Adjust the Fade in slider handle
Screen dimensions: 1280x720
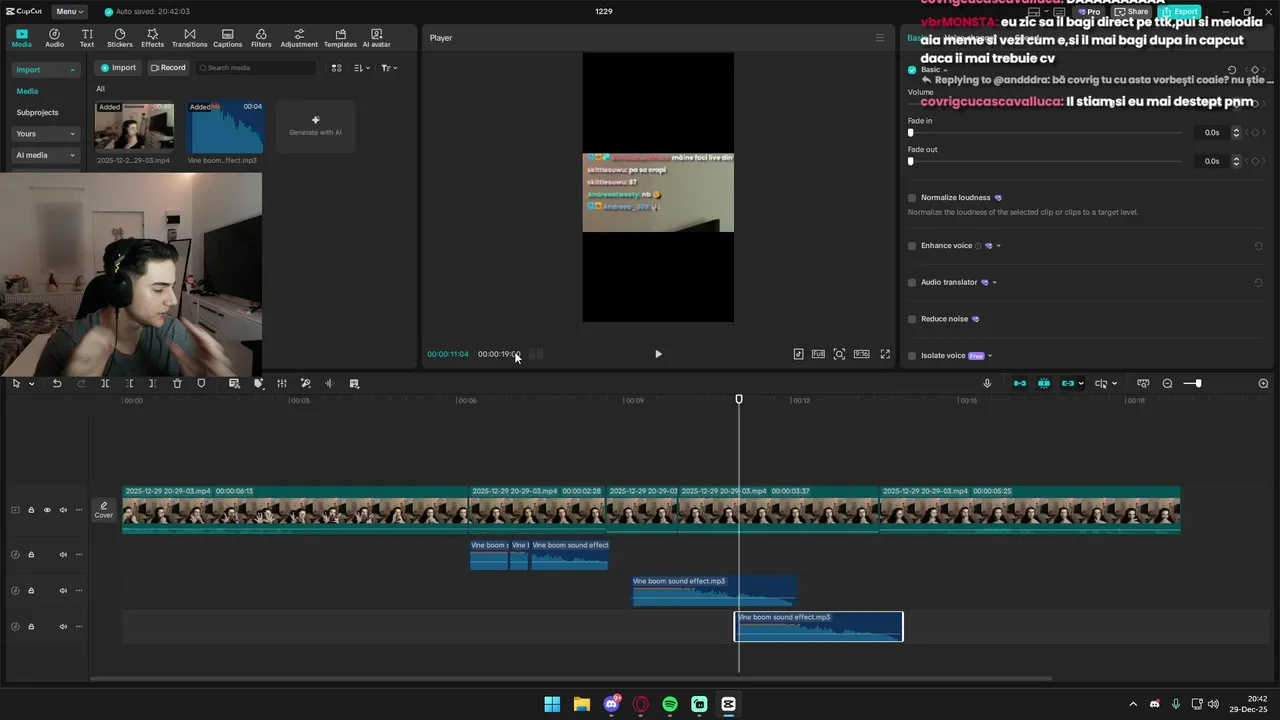point(911,132)
